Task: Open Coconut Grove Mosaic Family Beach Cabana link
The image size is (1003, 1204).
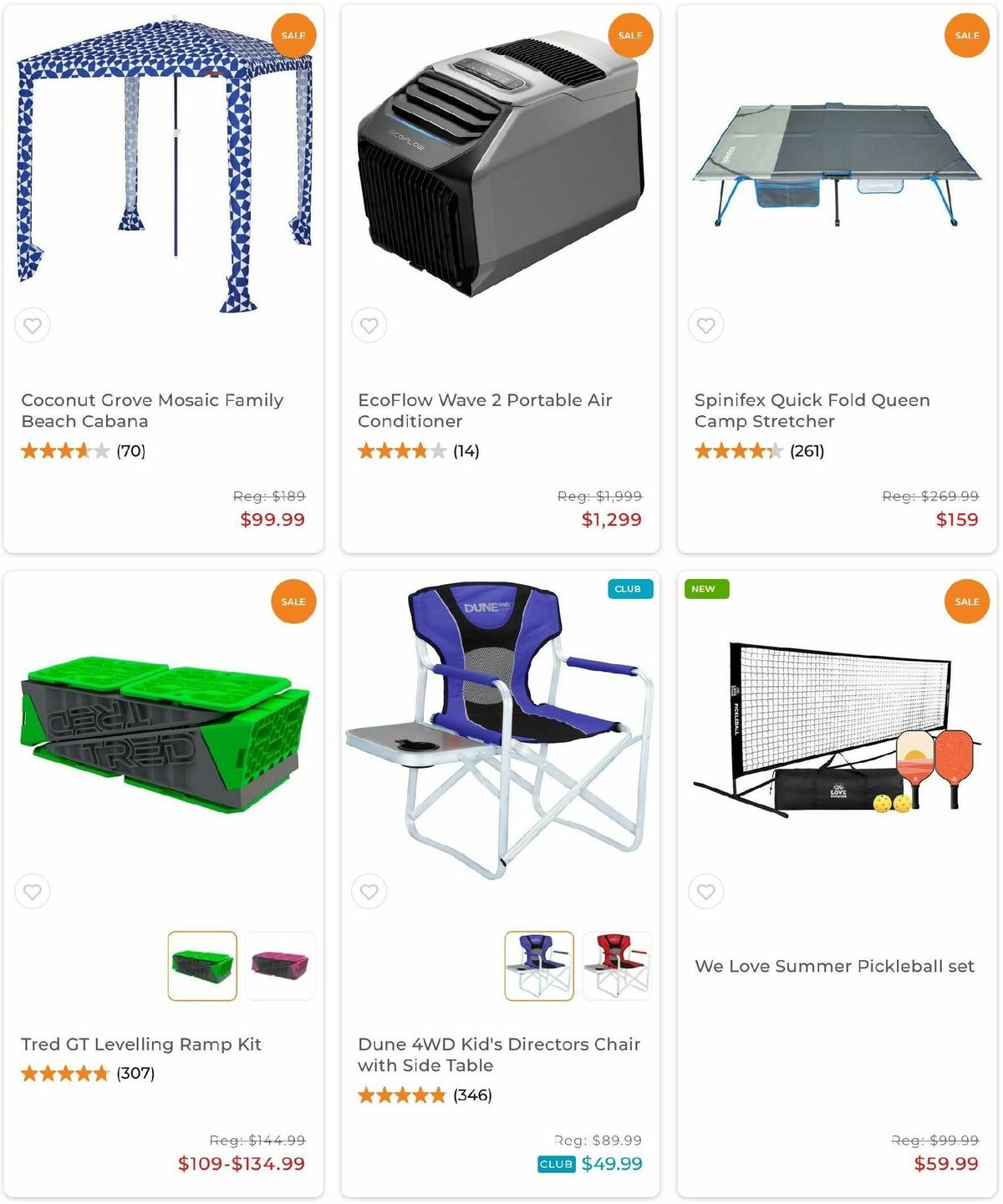Action: tap(152, 410)
